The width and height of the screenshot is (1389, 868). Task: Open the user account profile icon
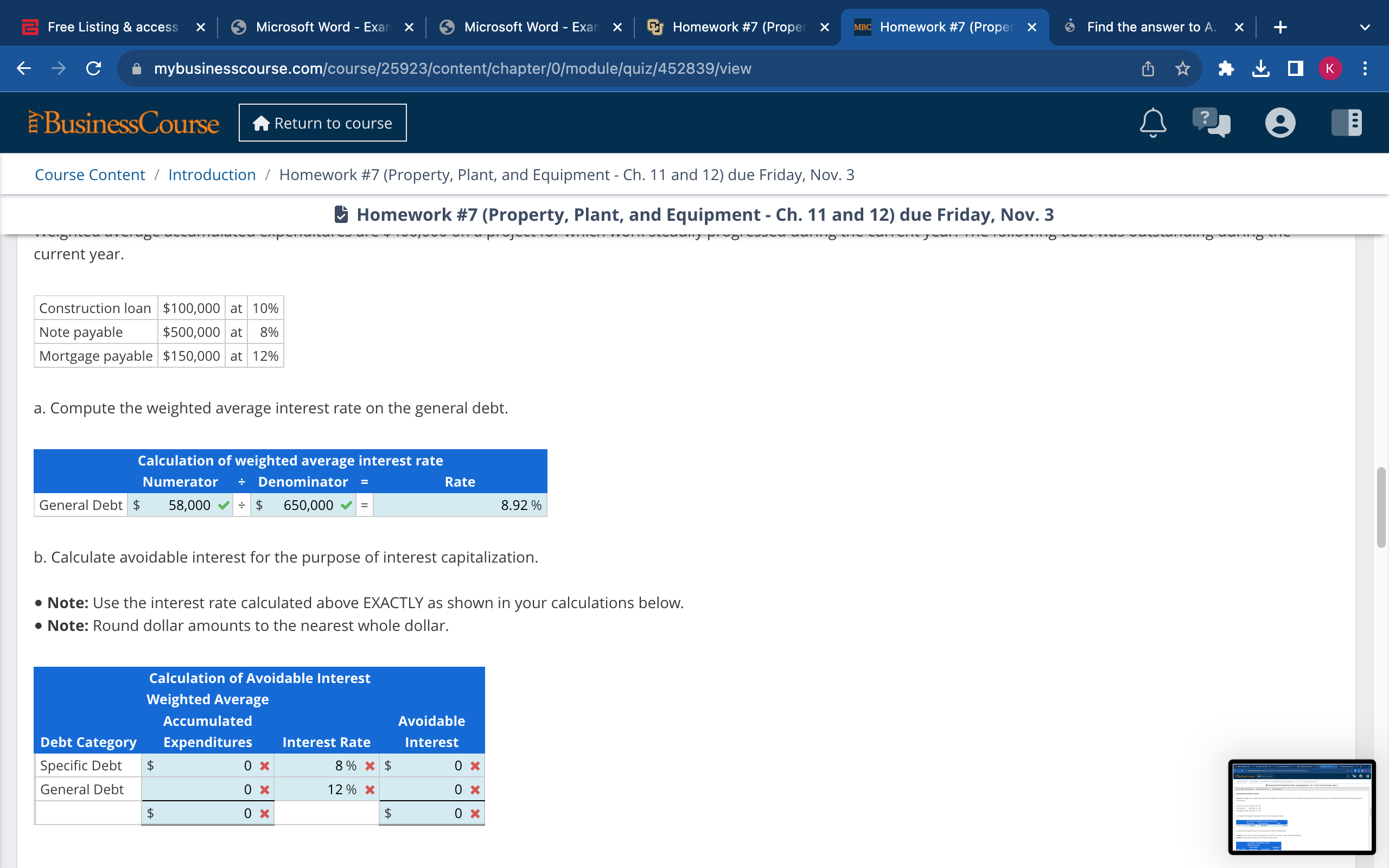tap(1279, 122)
